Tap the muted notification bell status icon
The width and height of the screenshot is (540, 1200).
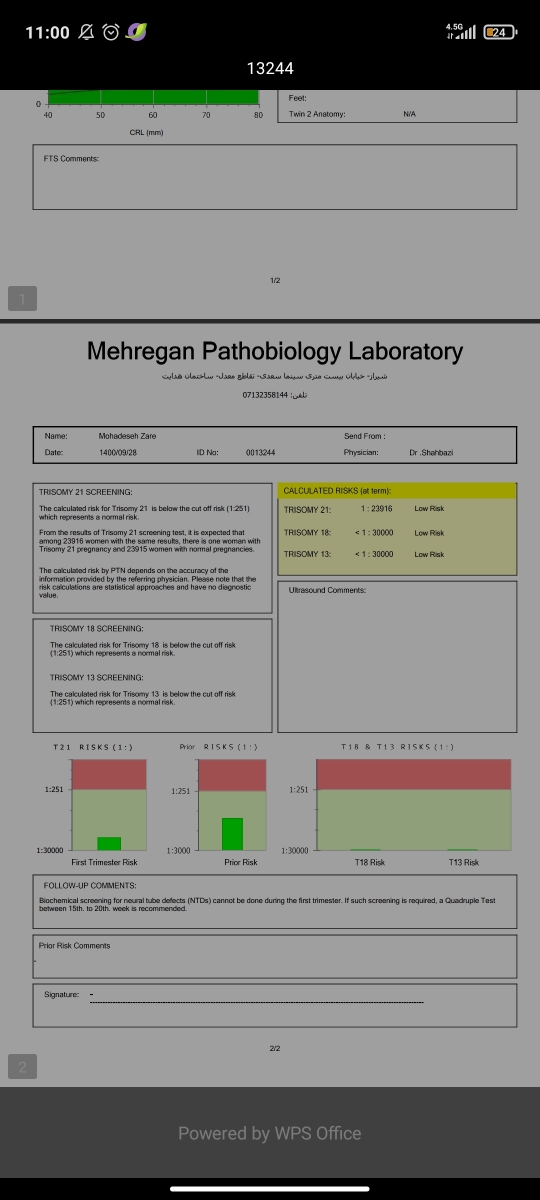point(87,32)
